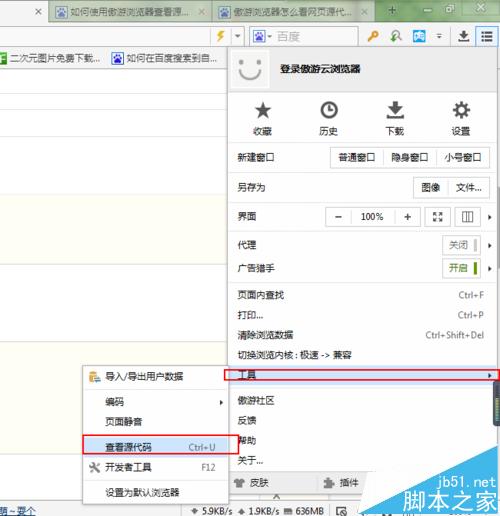The image size is (500, 516).
Task: Save page as 文件...
Action: pyautogui.click(x=468, y=188)
